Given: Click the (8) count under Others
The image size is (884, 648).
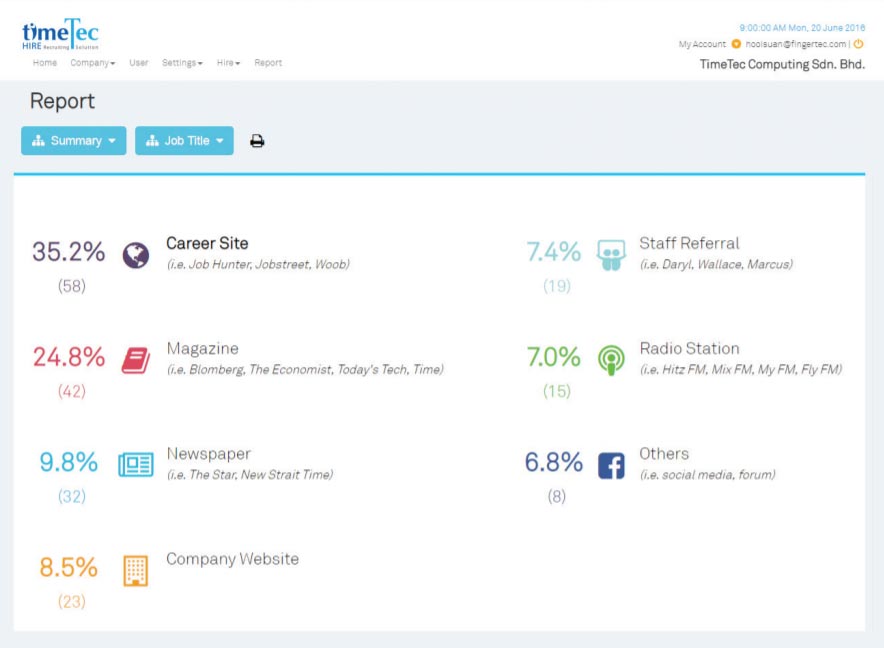Looking at the screenshot, I should tap(556, 496).
